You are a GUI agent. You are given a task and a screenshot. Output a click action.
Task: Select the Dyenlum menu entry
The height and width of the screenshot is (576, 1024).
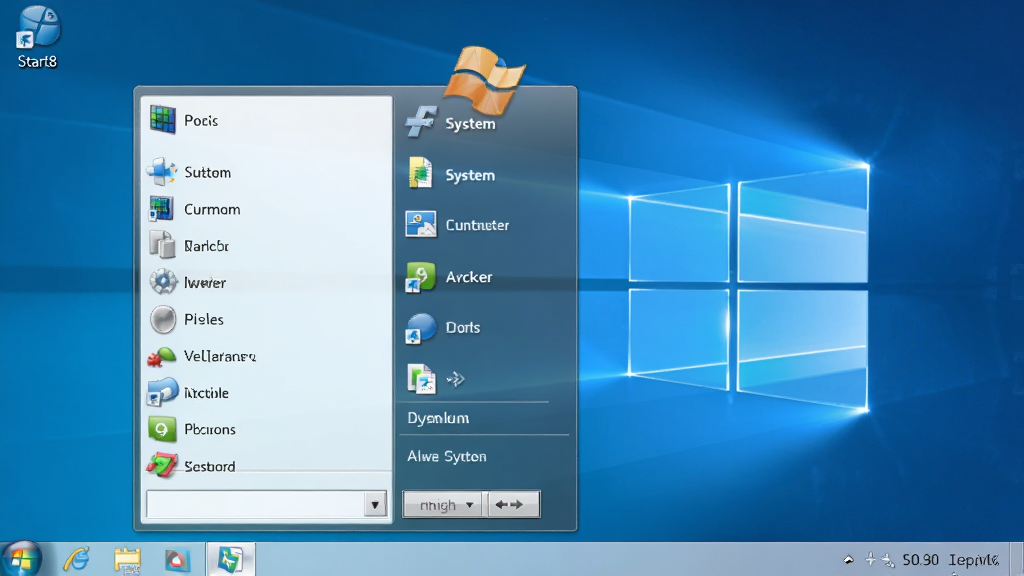[x=438, y=418]
